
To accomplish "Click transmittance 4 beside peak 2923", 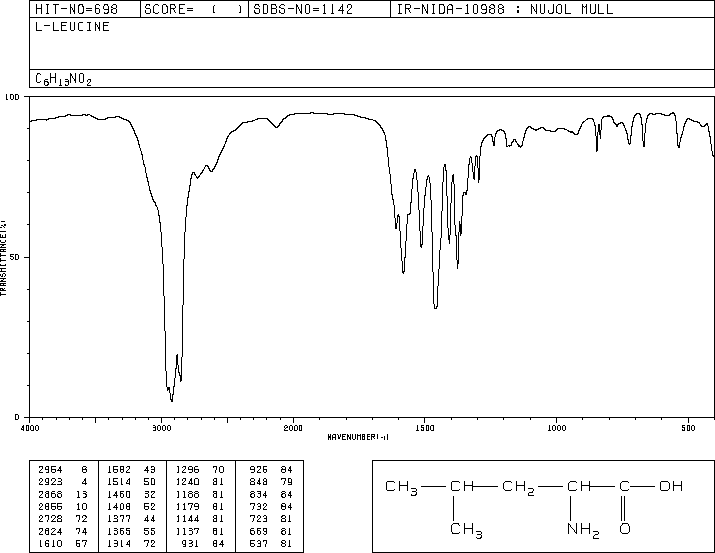I will coord(84,481).
